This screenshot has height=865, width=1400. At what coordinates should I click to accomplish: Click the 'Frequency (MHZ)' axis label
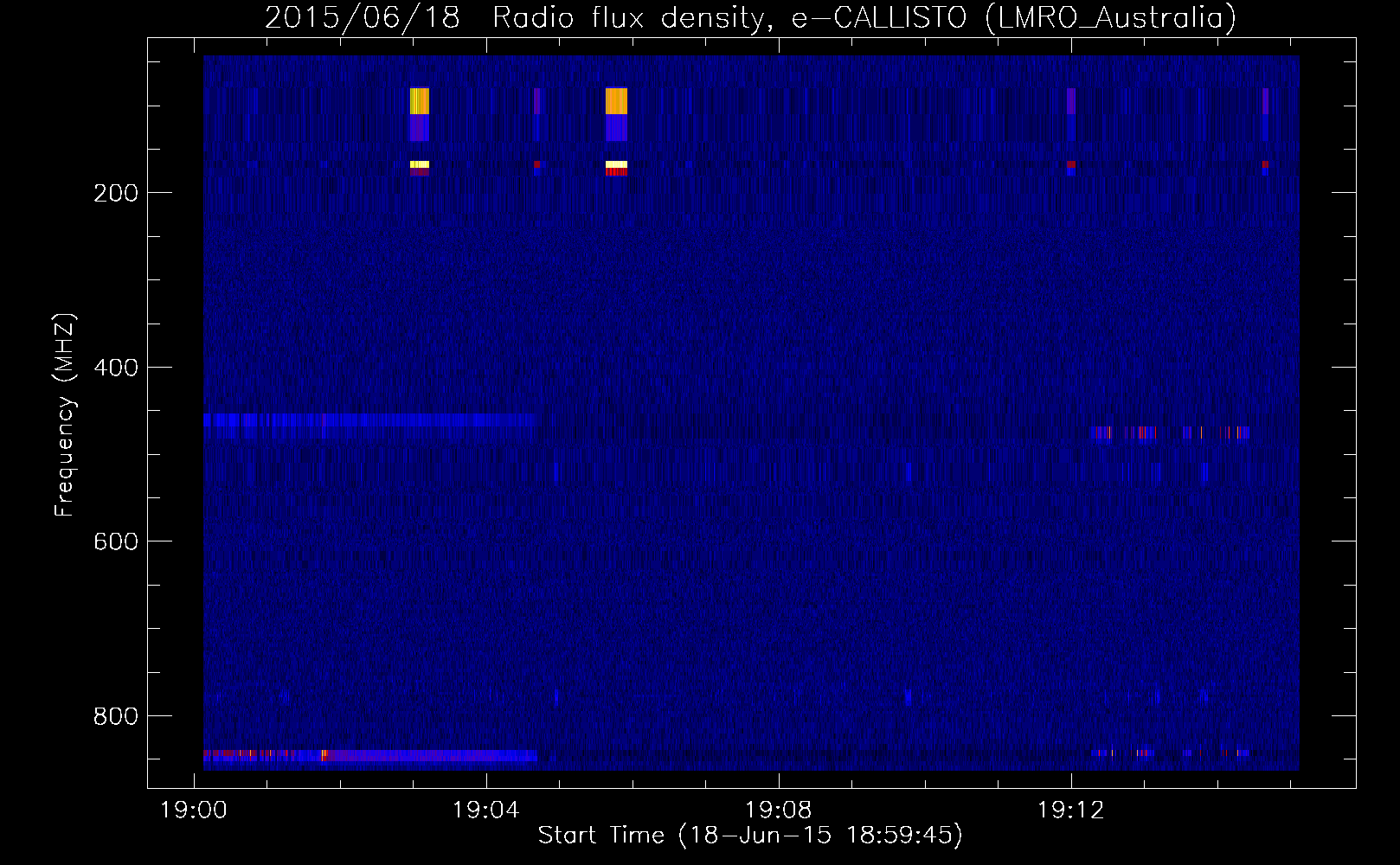click(x=65, y=415)
